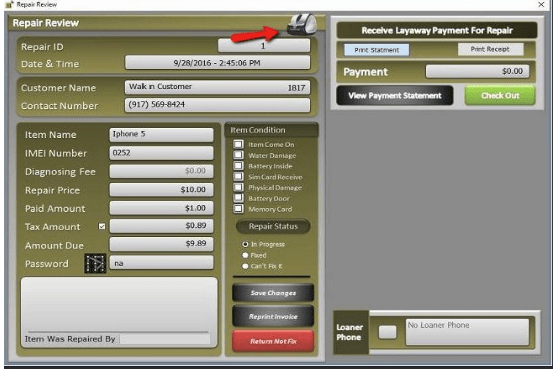Toggle the Tax Amount checkbox
556x369 pixels.
click(102, 226)
